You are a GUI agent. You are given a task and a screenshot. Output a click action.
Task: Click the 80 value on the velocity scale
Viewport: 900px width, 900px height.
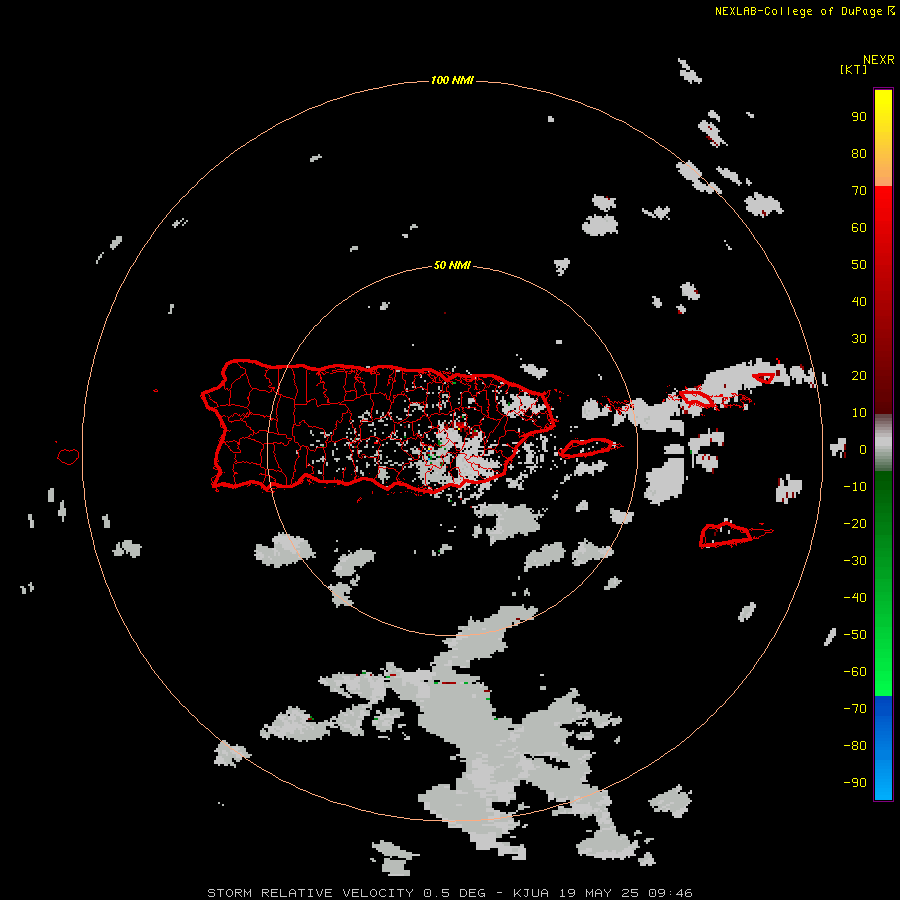[859, 154]
